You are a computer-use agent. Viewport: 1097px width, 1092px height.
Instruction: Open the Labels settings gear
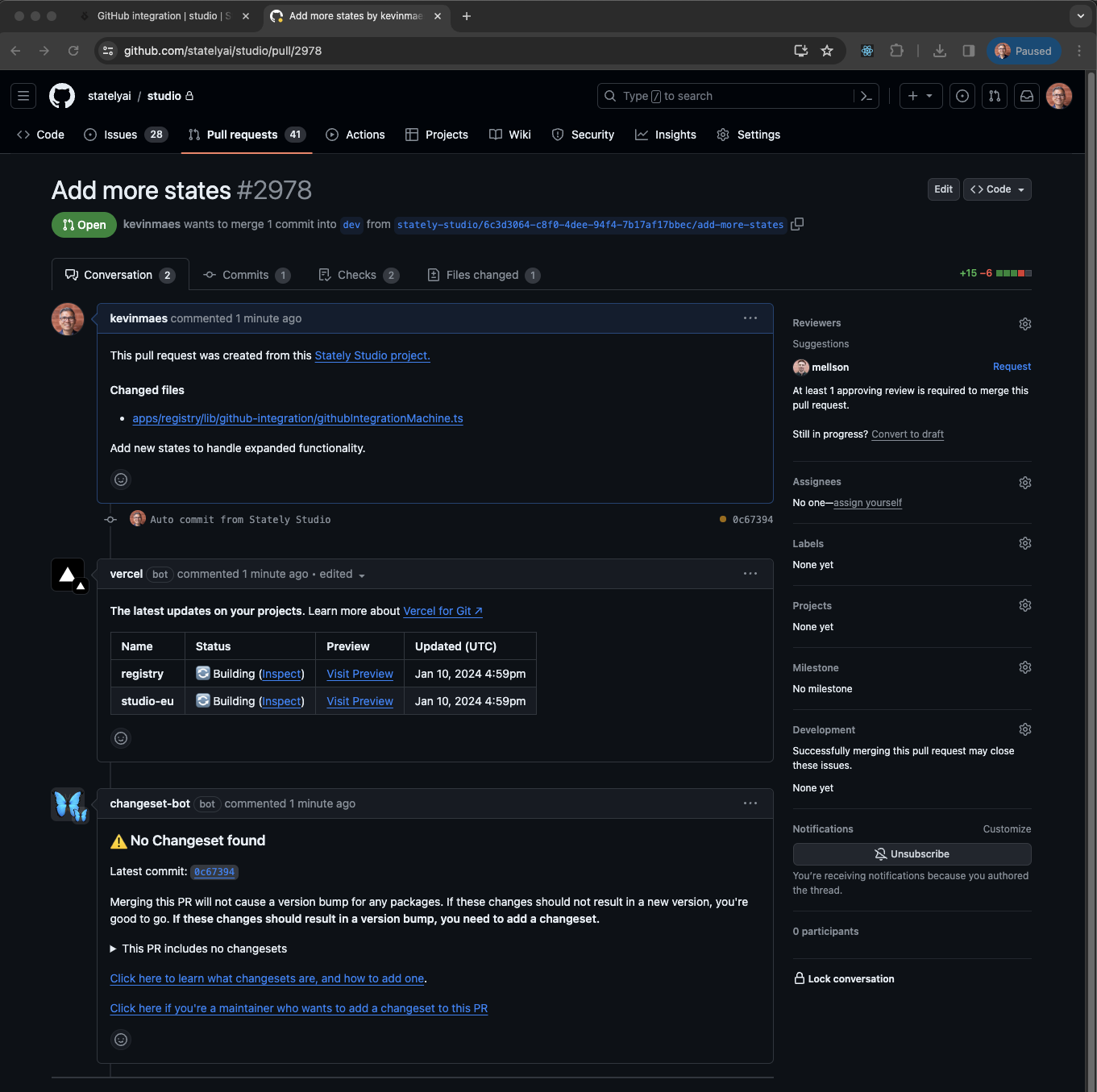[x=1024, y=543]
